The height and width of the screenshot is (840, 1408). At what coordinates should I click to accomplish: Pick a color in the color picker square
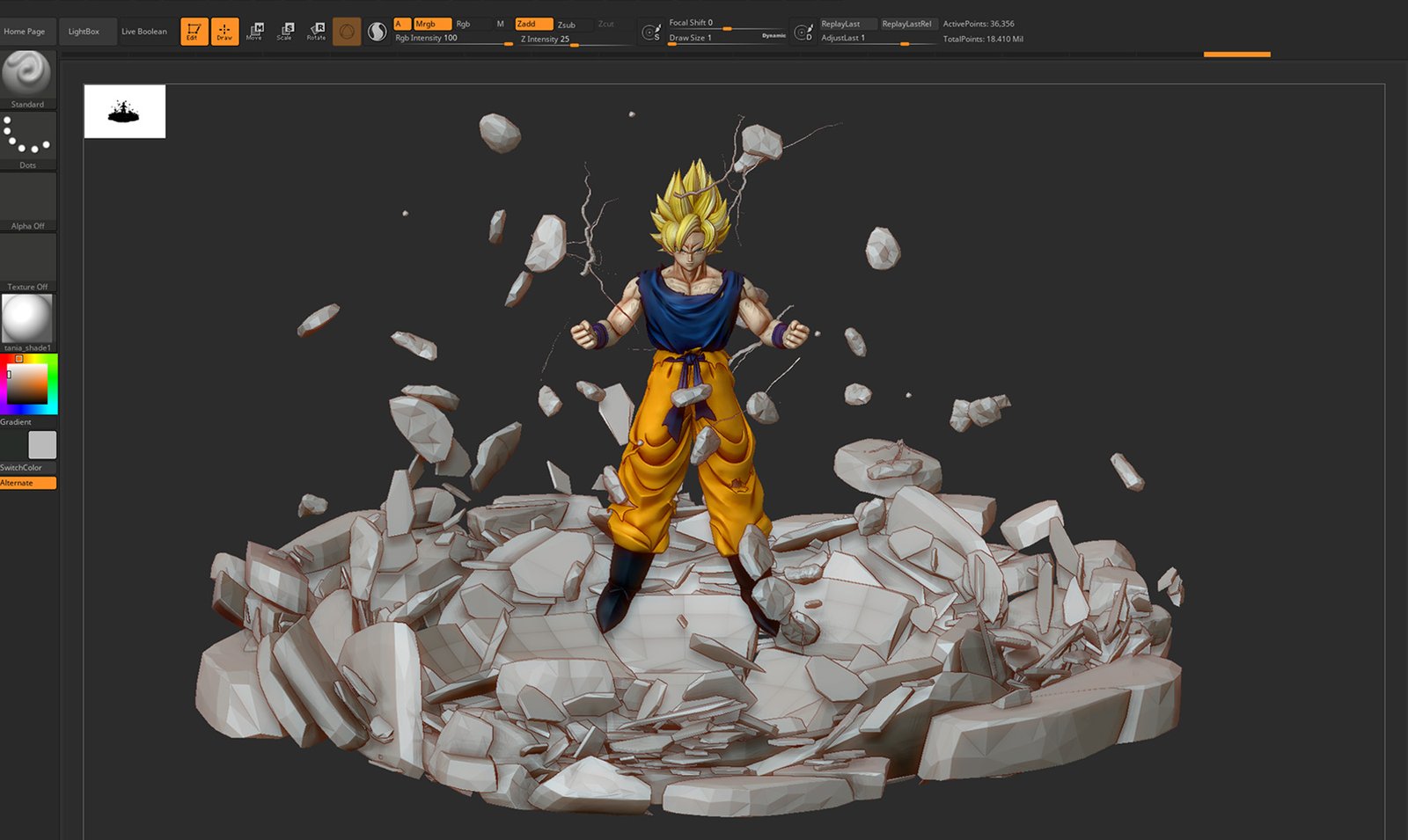click(x=28, y=384)
